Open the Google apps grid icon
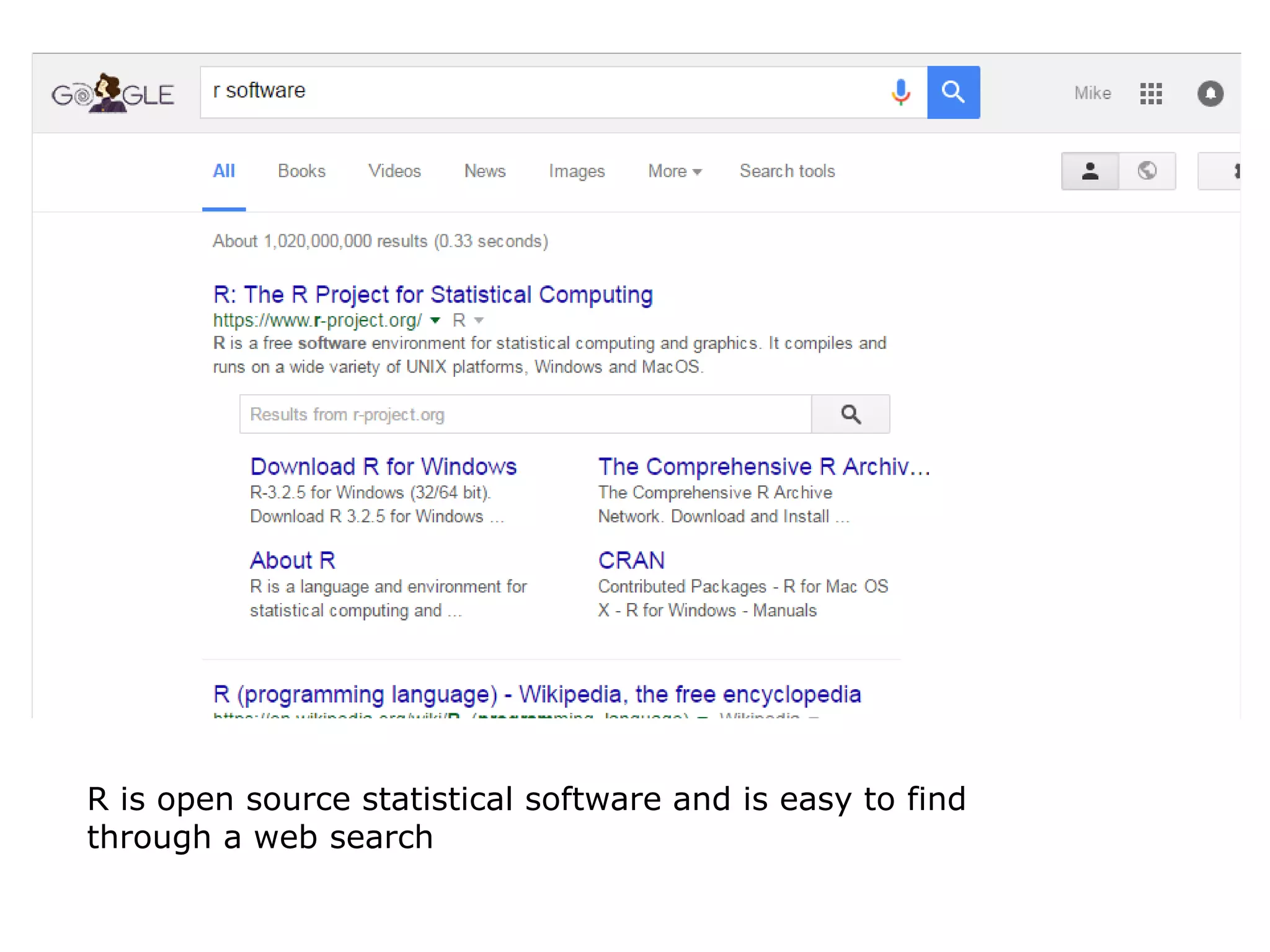This screenshot has height=952, width=1270. point(1151,94)
